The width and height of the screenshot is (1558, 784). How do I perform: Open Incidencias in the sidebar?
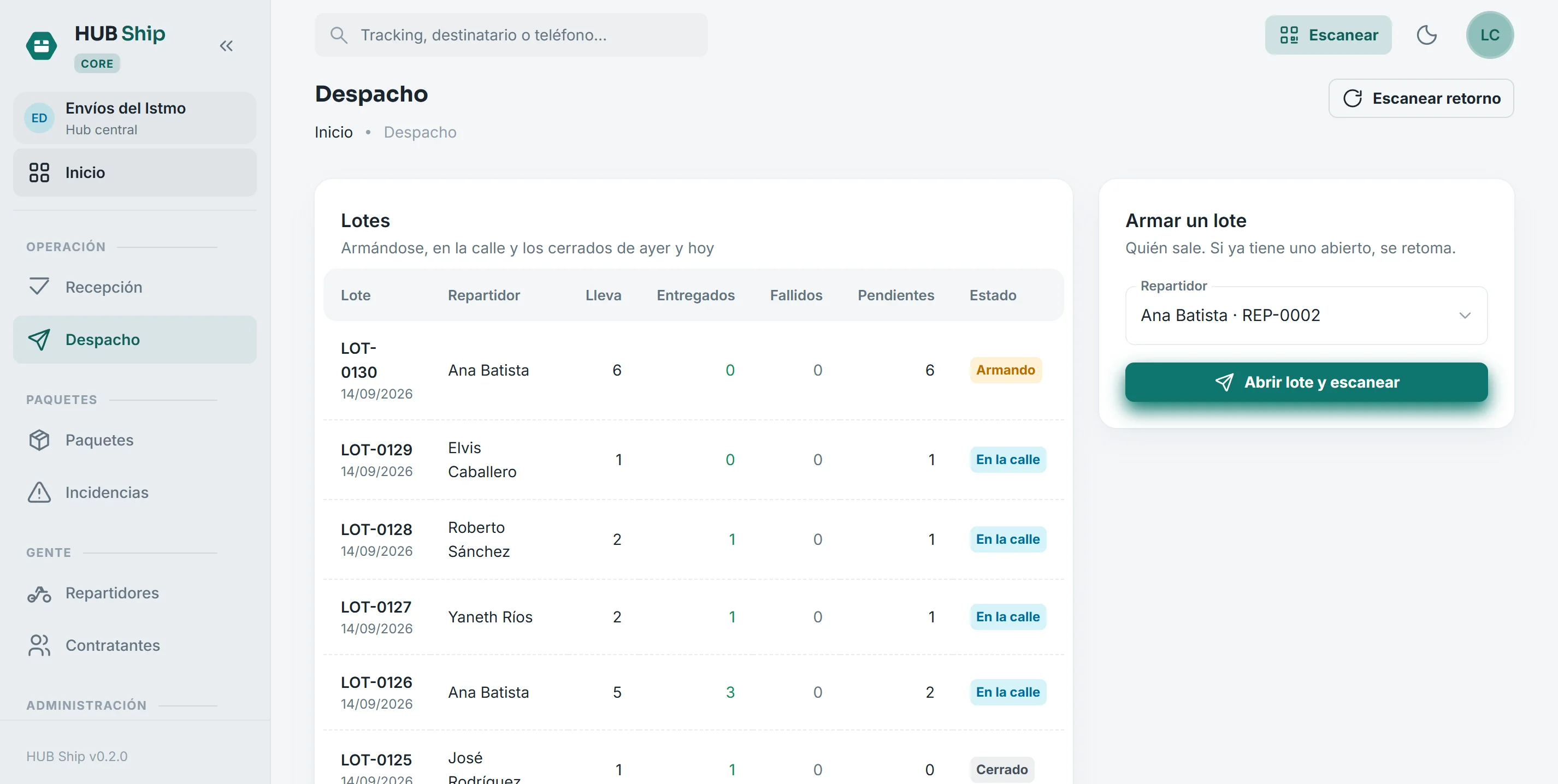point(135,492)
